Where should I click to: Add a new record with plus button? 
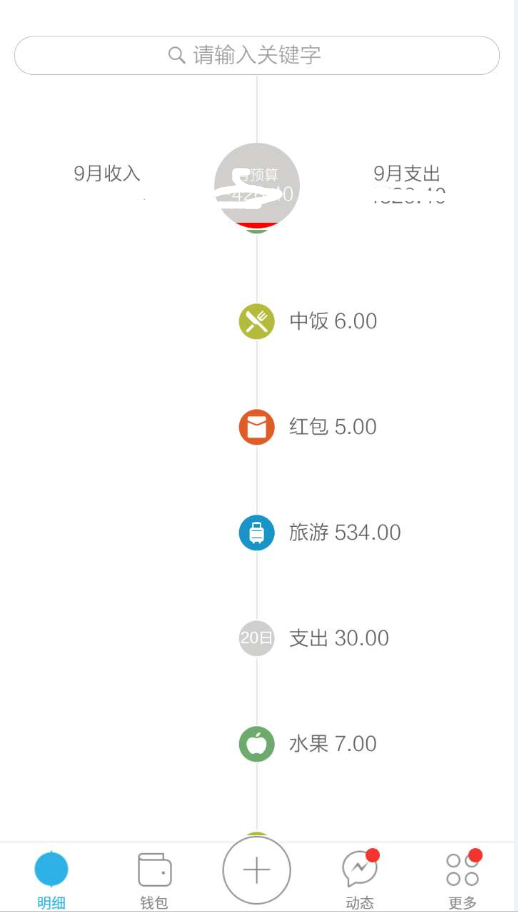256,871
